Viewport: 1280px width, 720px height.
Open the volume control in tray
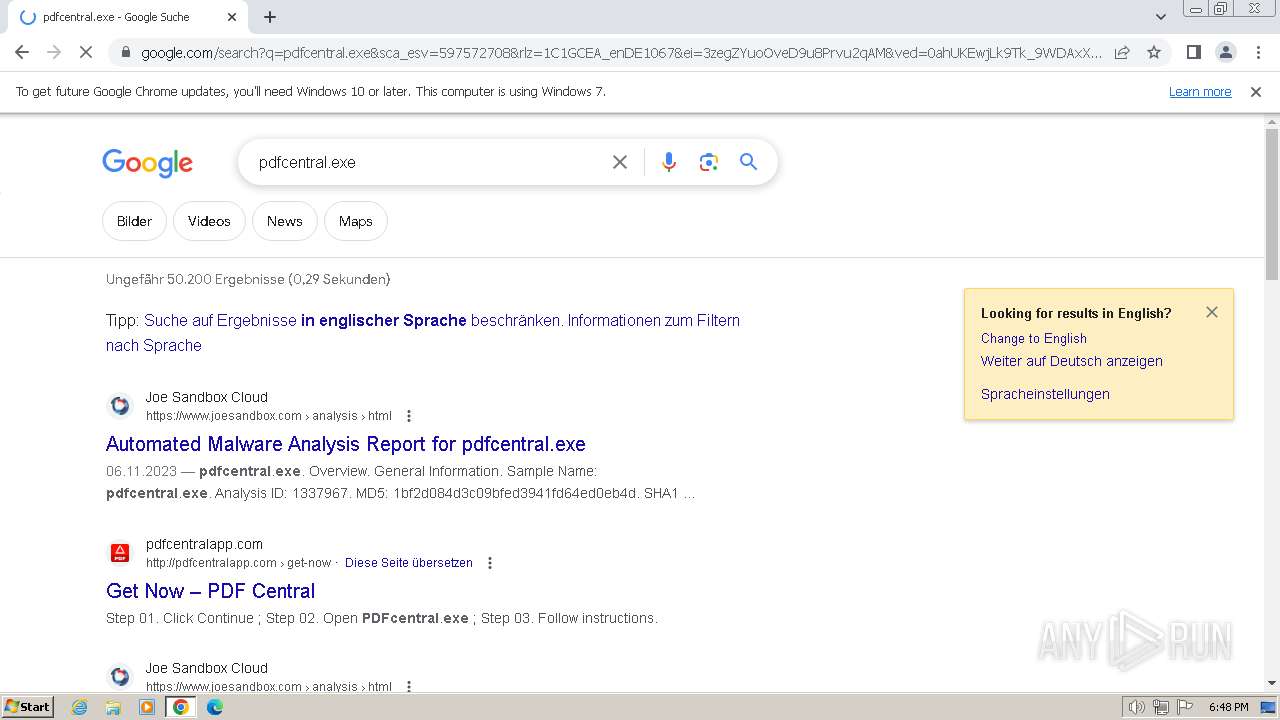tap(1136, 707)
